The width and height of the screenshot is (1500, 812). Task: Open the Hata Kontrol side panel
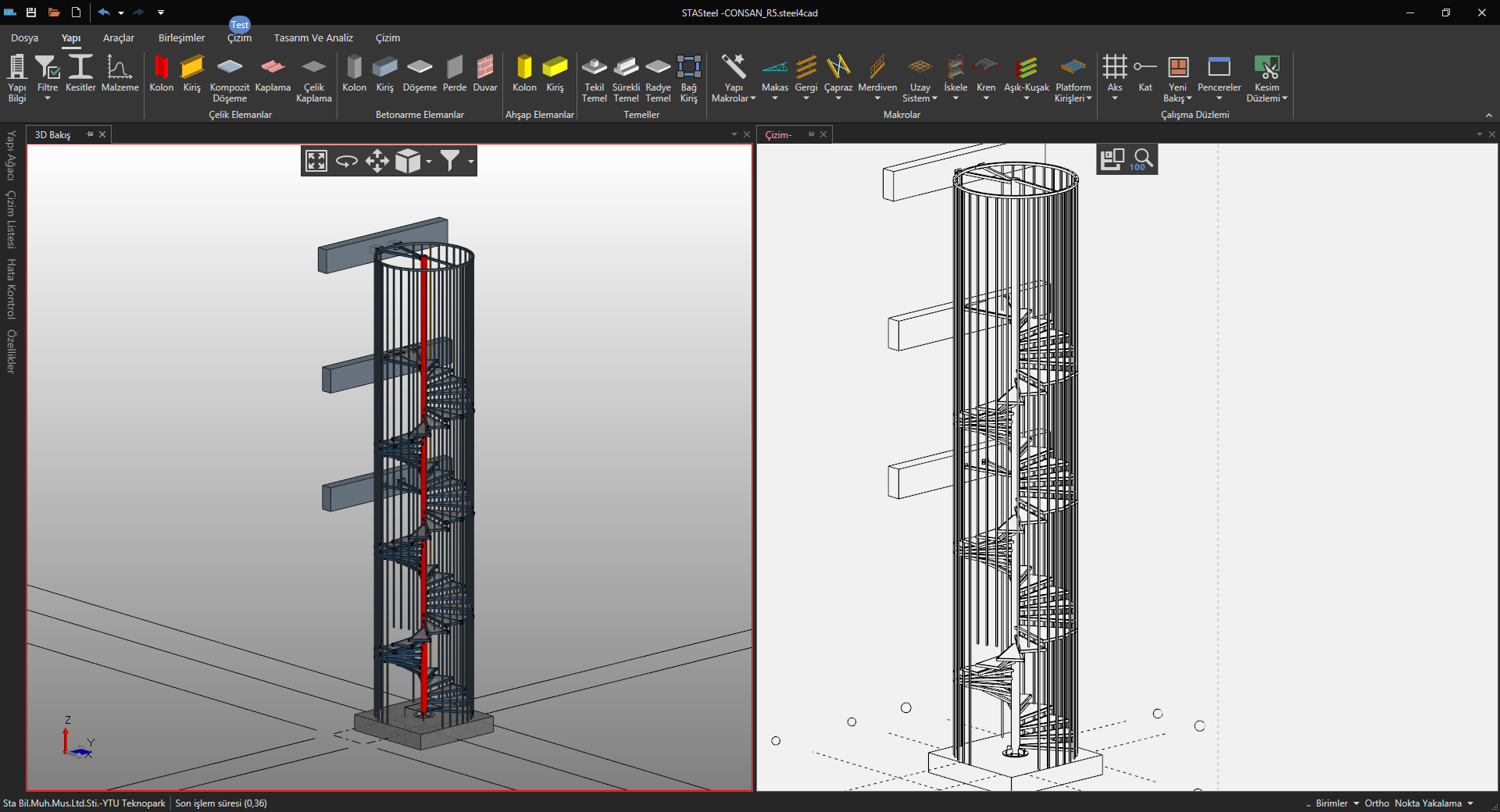click(x=11, y=289)
